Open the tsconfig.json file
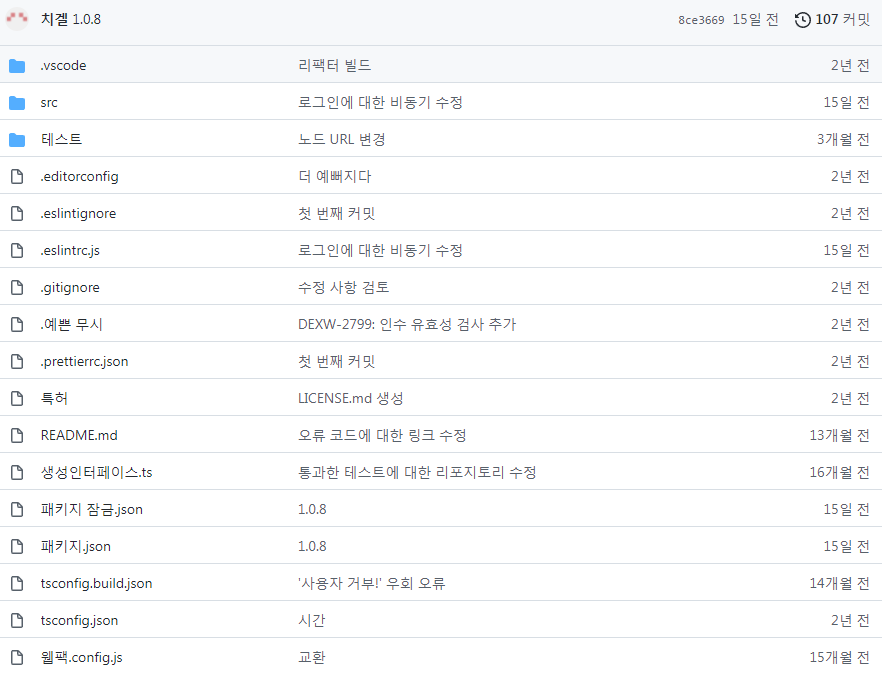The height and width of the screenshot is (674, 882). [79, 621]
